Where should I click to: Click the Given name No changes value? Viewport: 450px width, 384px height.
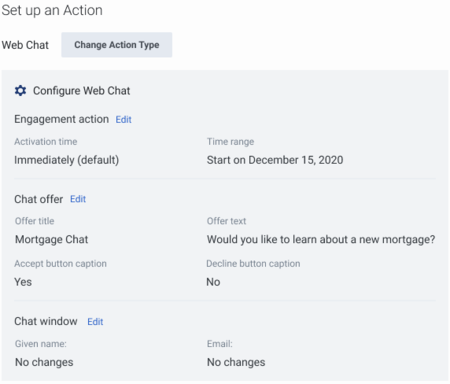pyautogui.click(x=44, y=362)
